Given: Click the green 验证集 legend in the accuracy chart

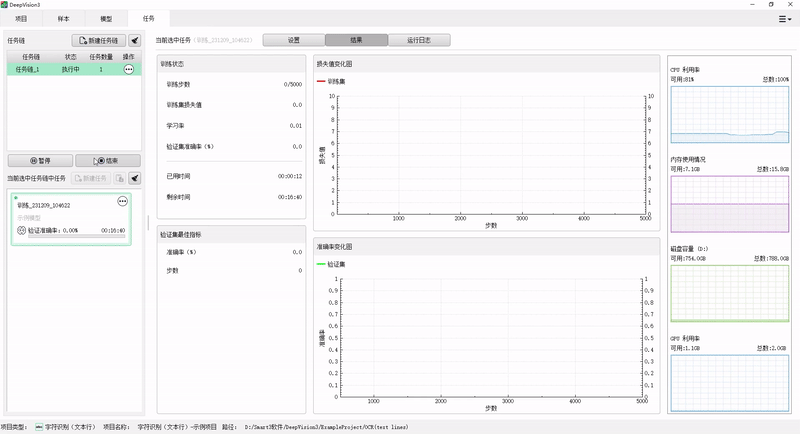Looking at the screenshot, I should [335, 264].
